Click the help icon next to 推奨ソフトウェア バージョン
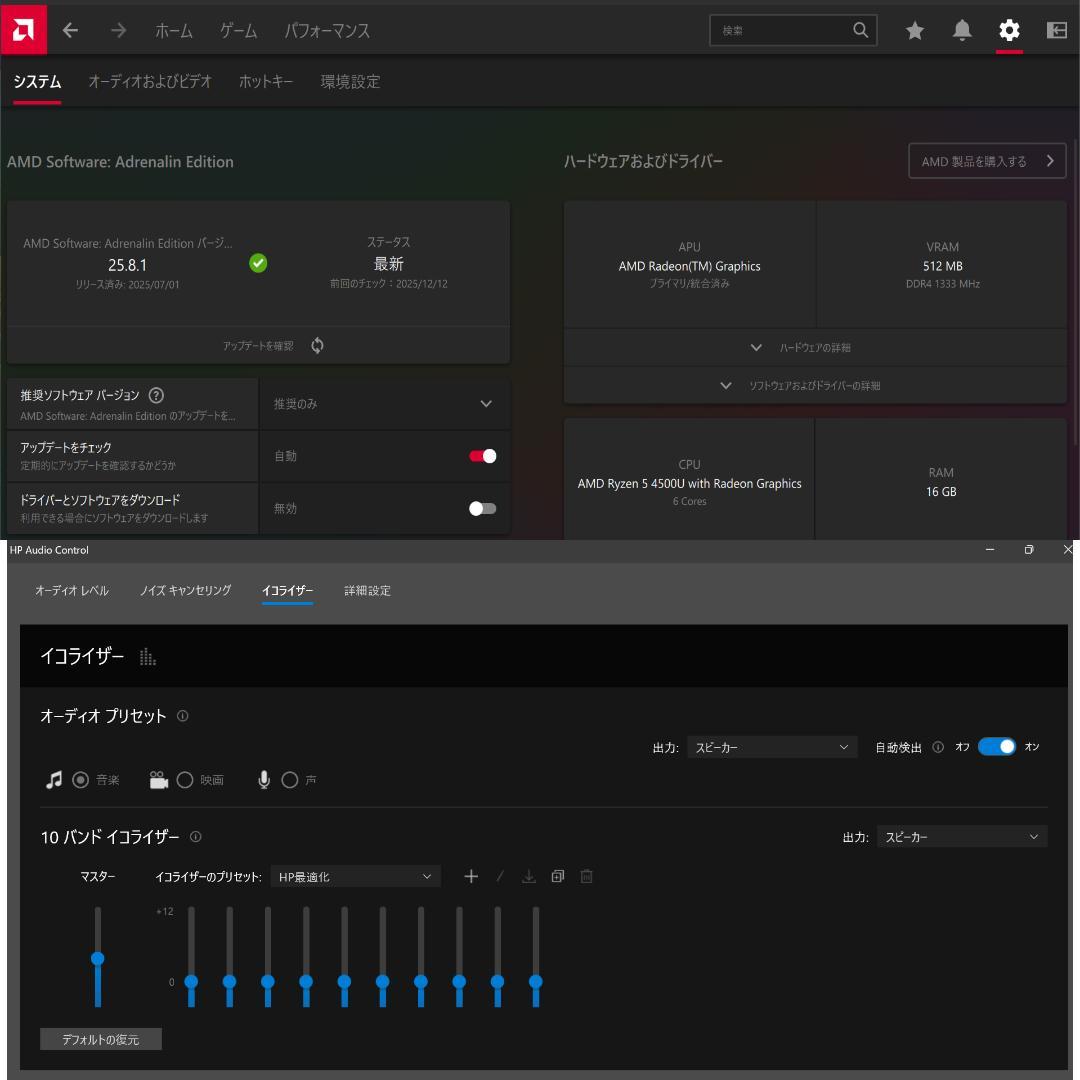 (x=156, y=395)
